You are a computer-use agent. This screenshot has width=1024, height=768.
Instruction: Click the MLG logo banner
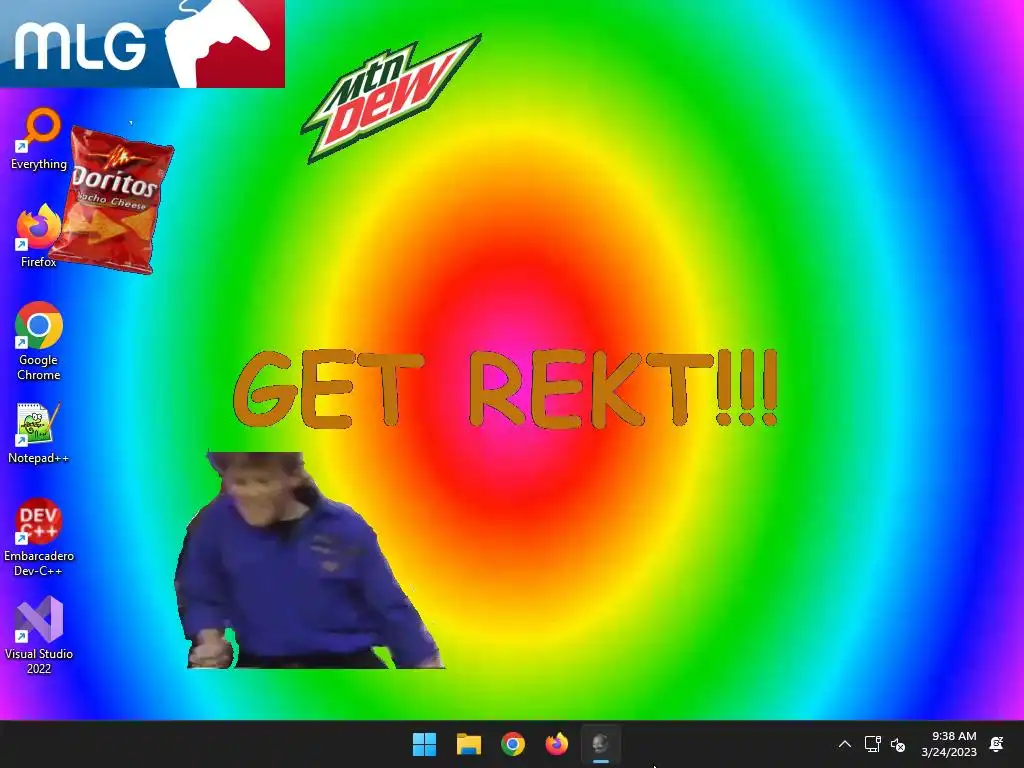(142, 44)
